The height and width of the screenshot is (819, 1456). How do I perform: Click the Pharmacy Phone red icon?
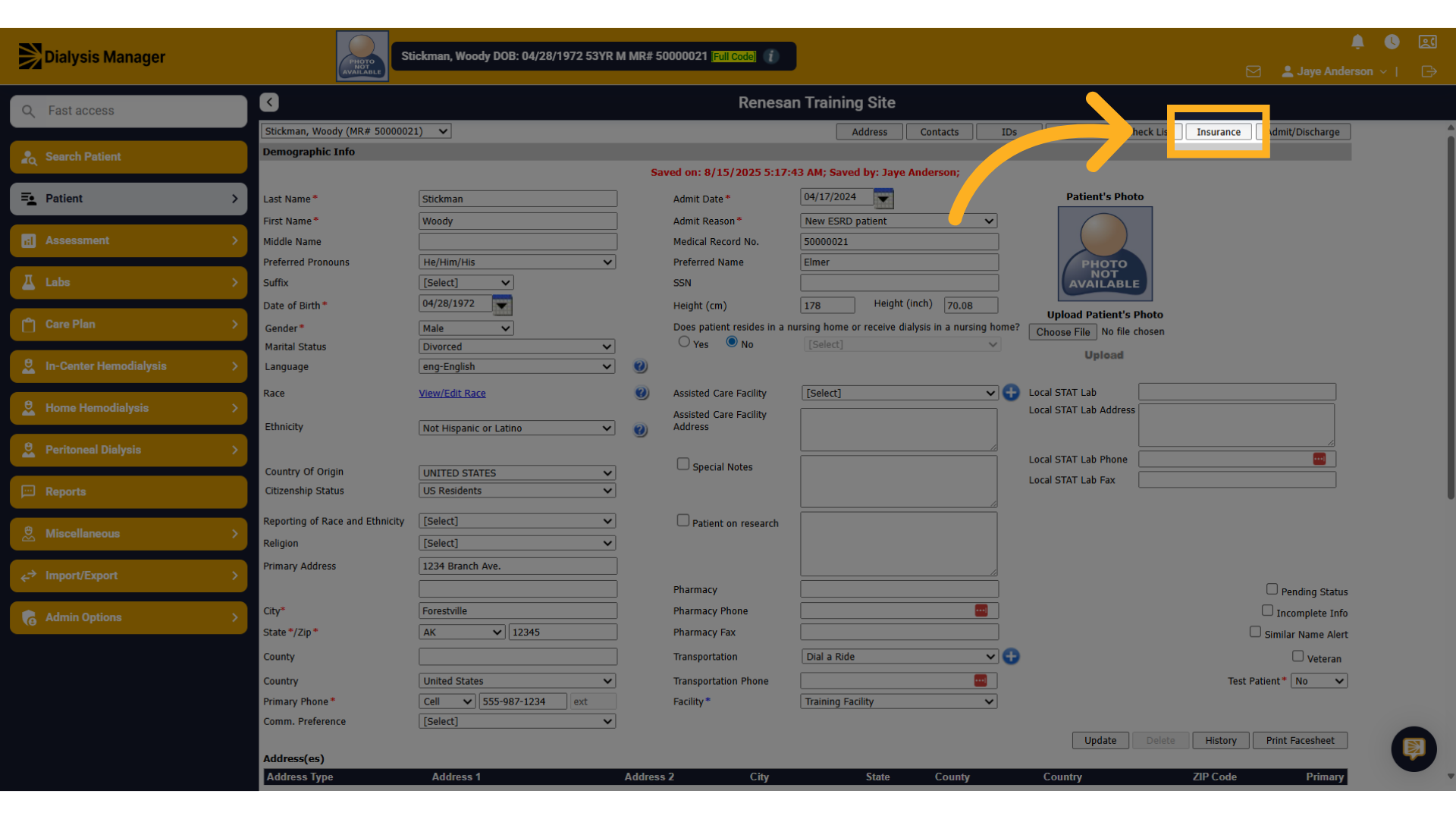point(981,610)
